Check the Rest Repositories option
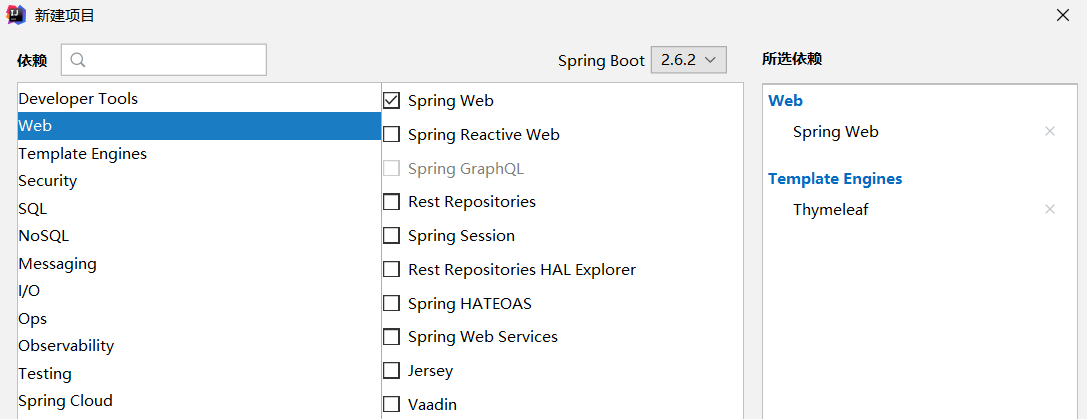Image resolution: width=1087 pixels, height=419 pixels. tap(392, 202)
